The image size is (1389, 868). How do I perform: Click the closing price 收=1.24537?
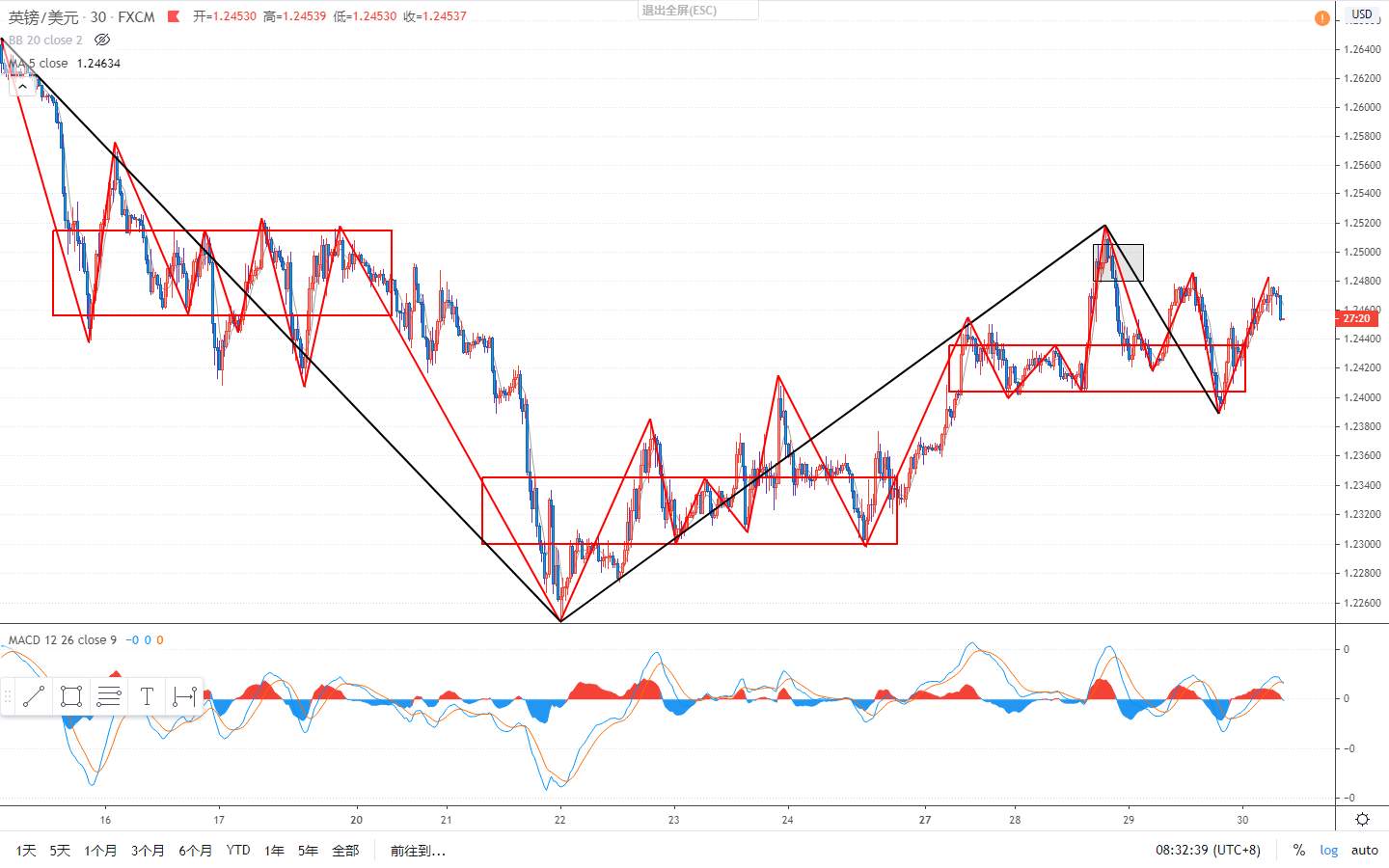435,16
